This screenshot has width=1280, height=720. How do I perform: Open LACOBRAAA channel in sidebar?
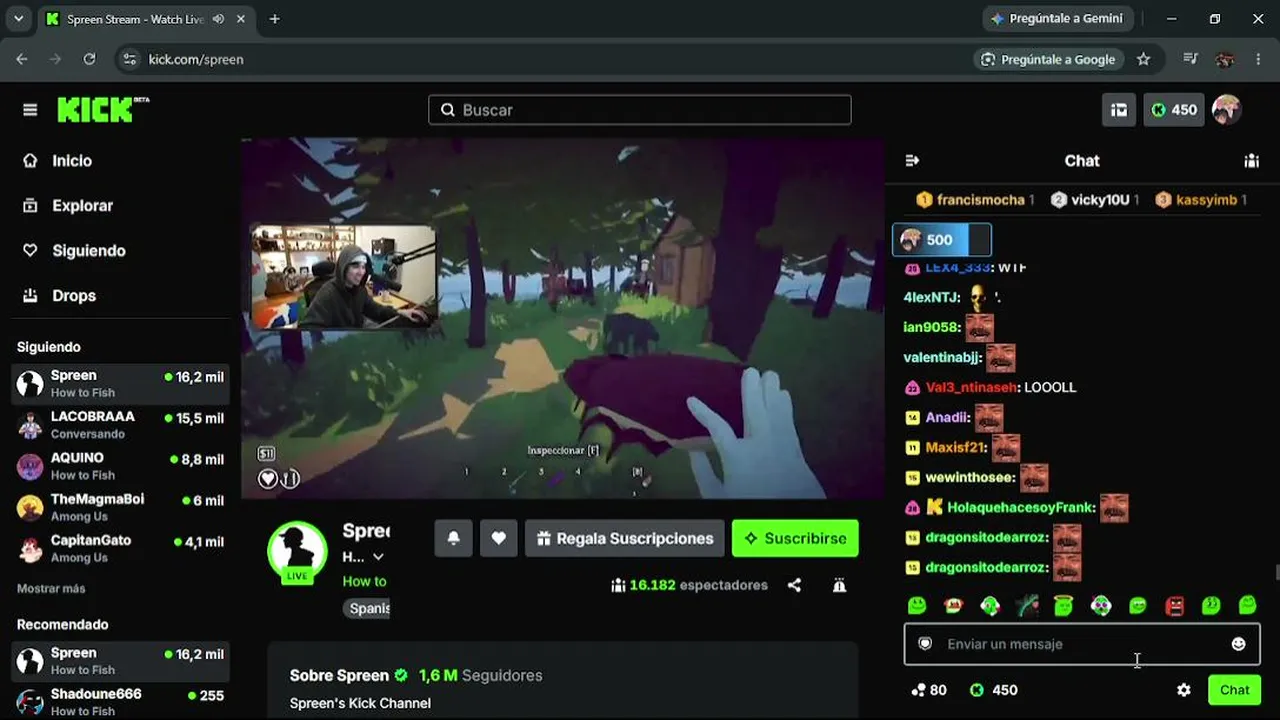(120, 425)
